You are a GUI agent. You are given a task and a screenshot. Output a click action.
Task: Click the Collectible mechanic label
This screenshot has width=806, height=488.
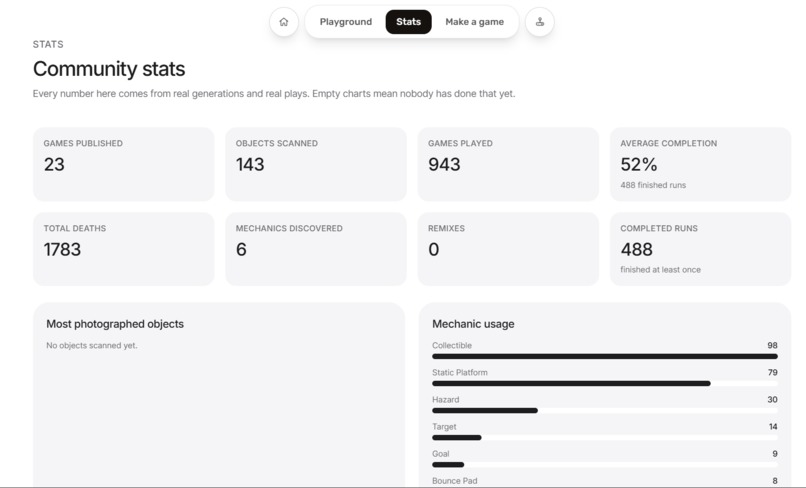pos(452,346)
